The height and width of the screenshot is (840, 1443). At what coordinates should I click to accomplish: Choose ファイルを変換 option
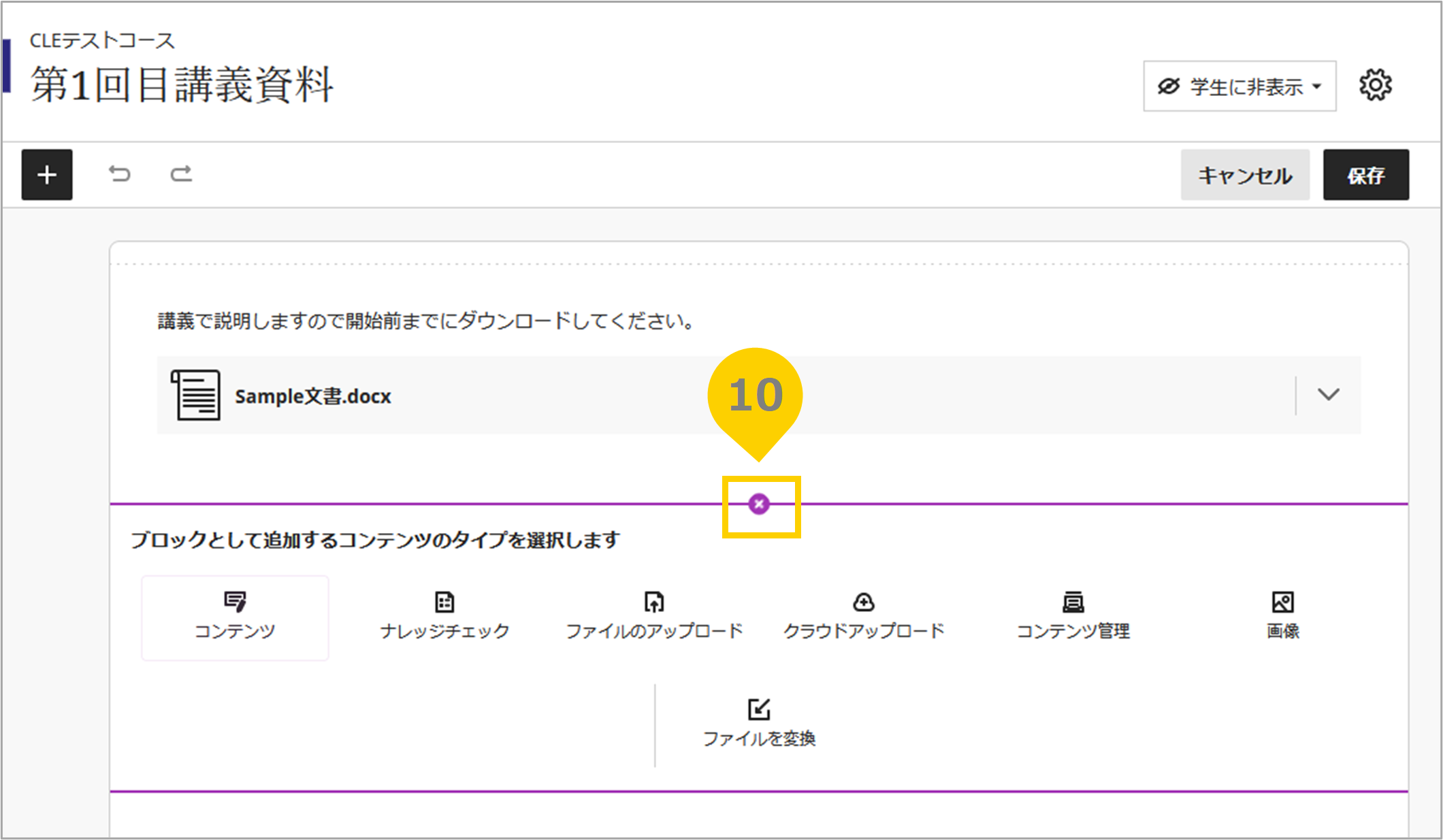(x=759, y=723)
